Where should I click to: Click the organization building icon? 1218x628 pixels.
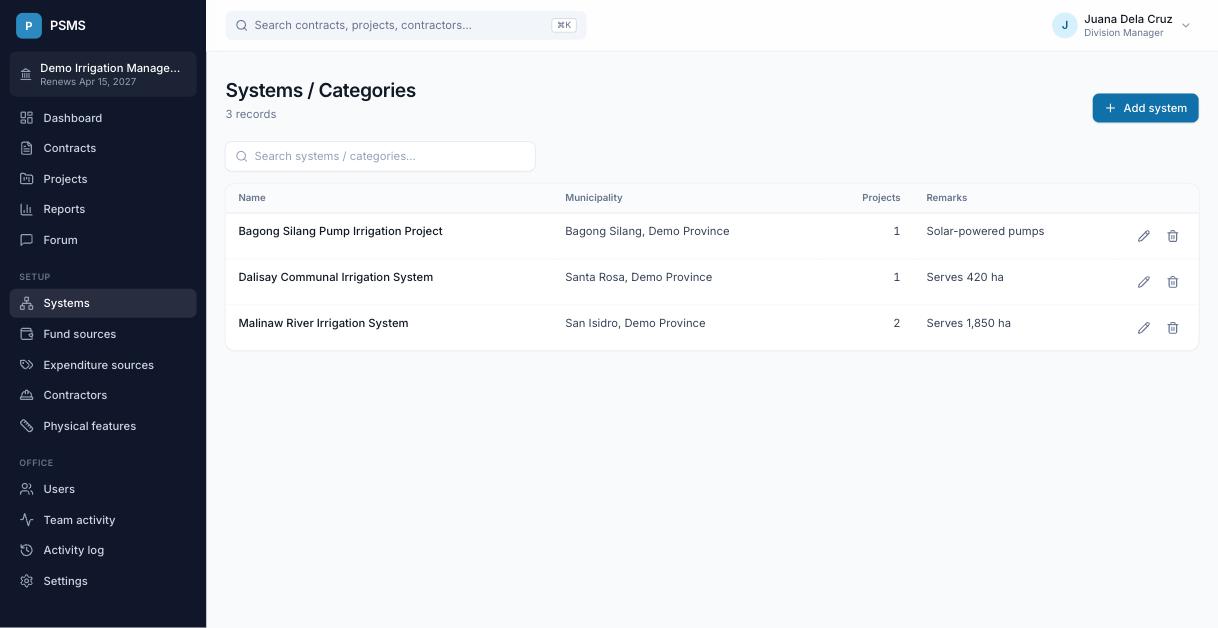pos(26,74)
